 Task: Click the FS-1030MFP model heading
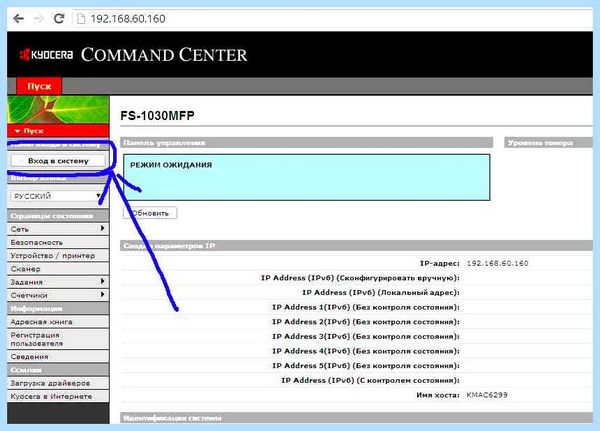point(157,116)
